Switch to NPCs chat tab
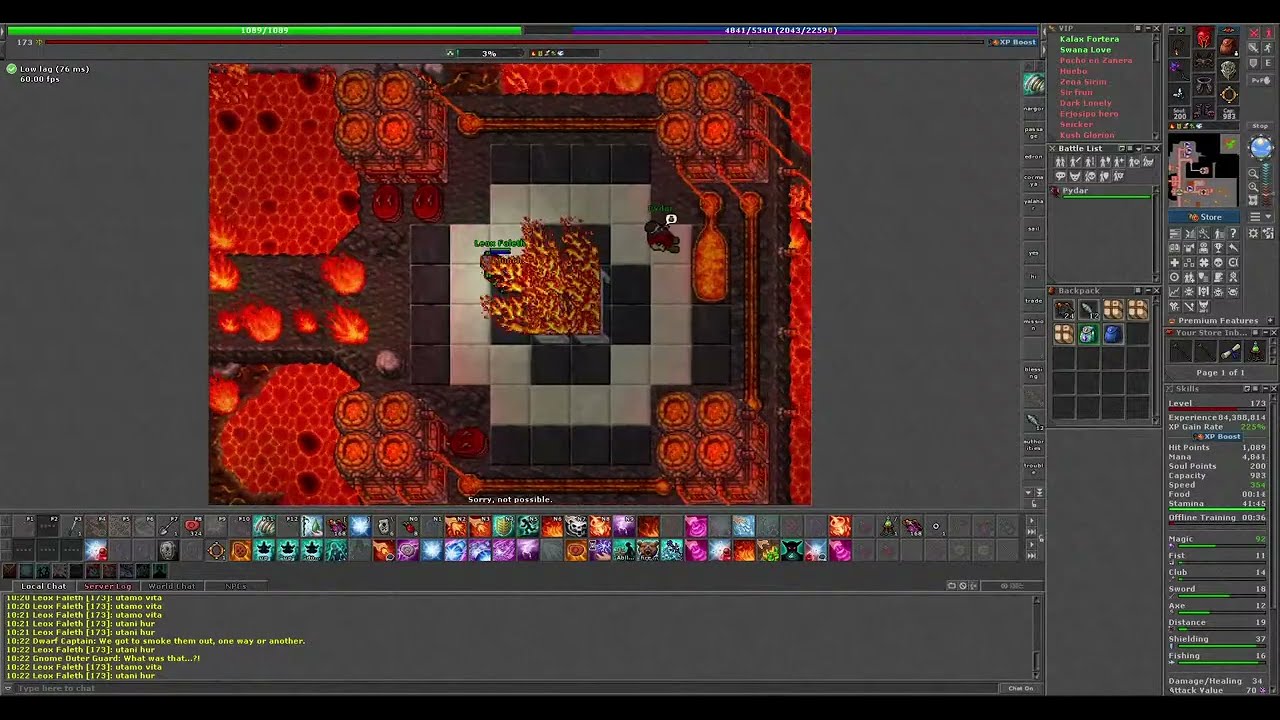This screenshot has height=720, width=1280. tap(236, 586)
